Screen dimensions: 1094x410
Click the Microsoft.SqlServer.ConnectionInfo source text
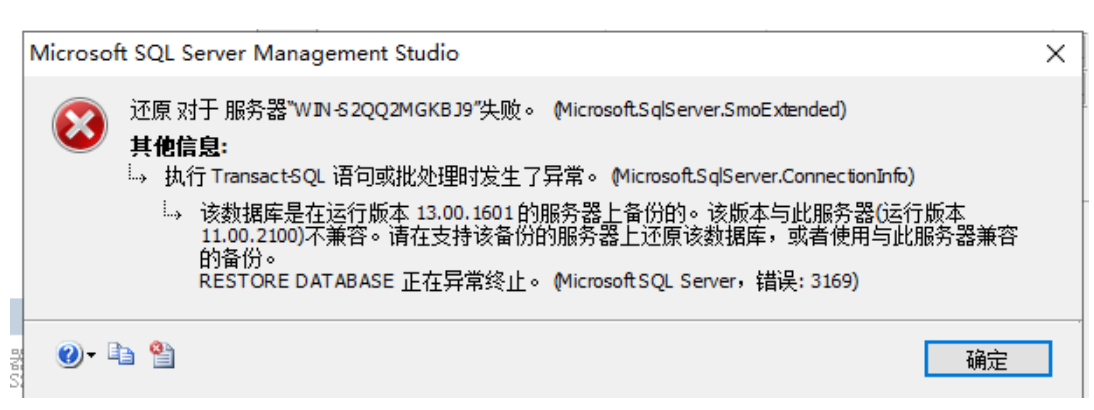tap(762, 177)
